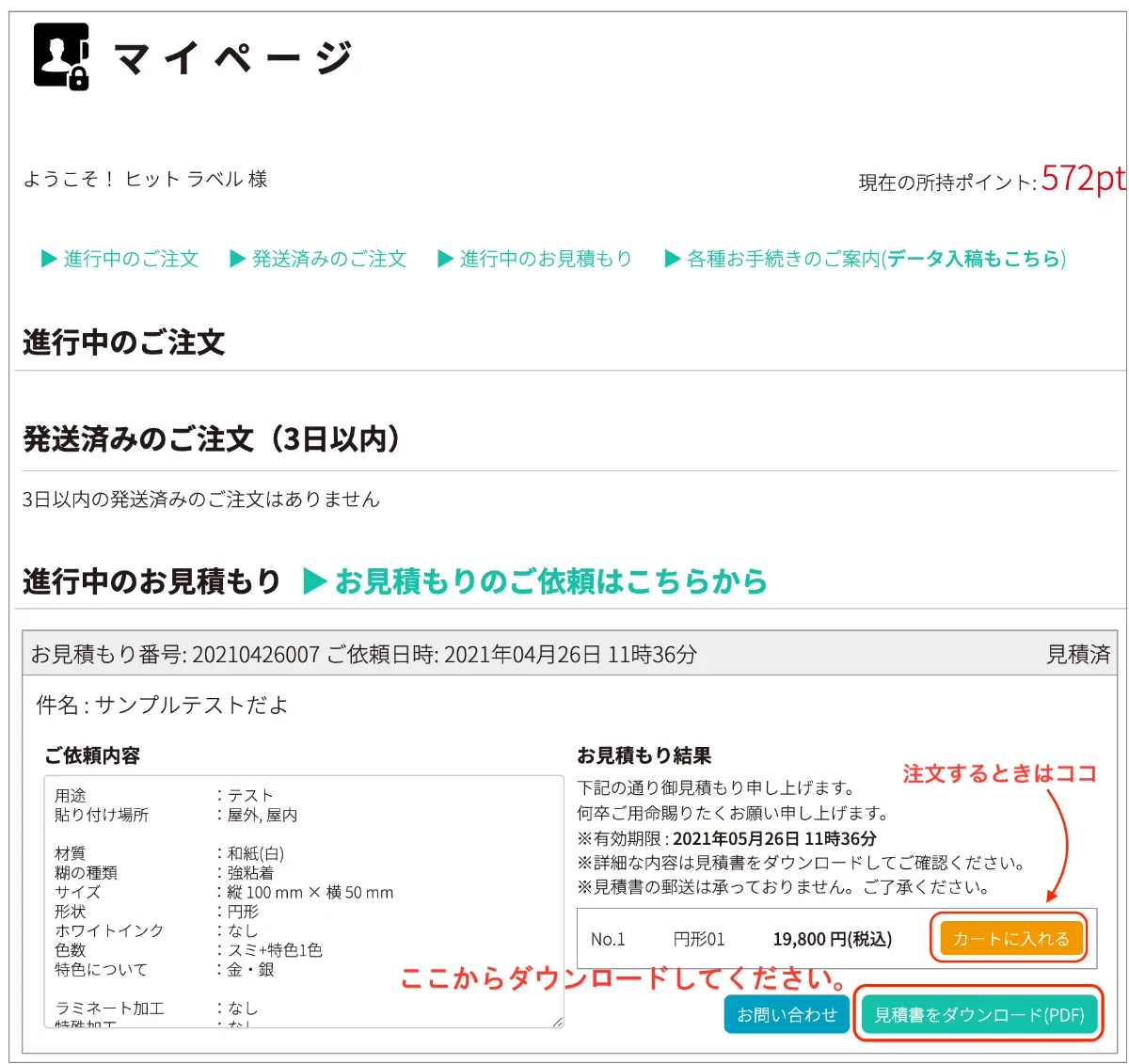The image size is (1129, 1064).
Task: Click the お問い合わせ inquiry button
Action: pos(787,1014)
